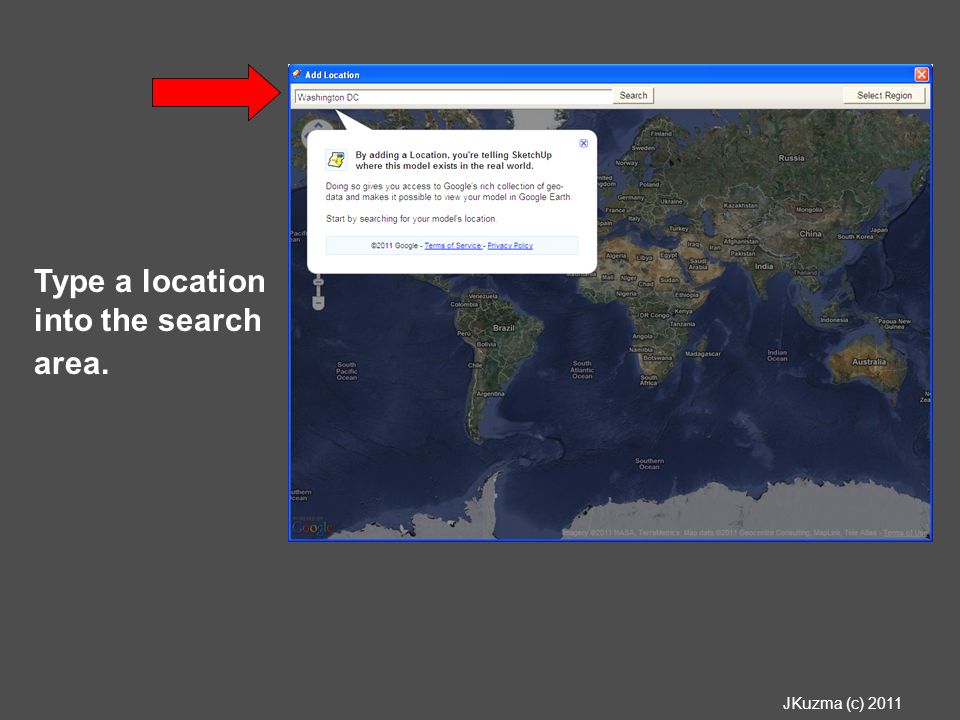Click the Washington DC search field
Image resolution: width=960 pixels, height=720 pixels.
(x=453, y=97)
